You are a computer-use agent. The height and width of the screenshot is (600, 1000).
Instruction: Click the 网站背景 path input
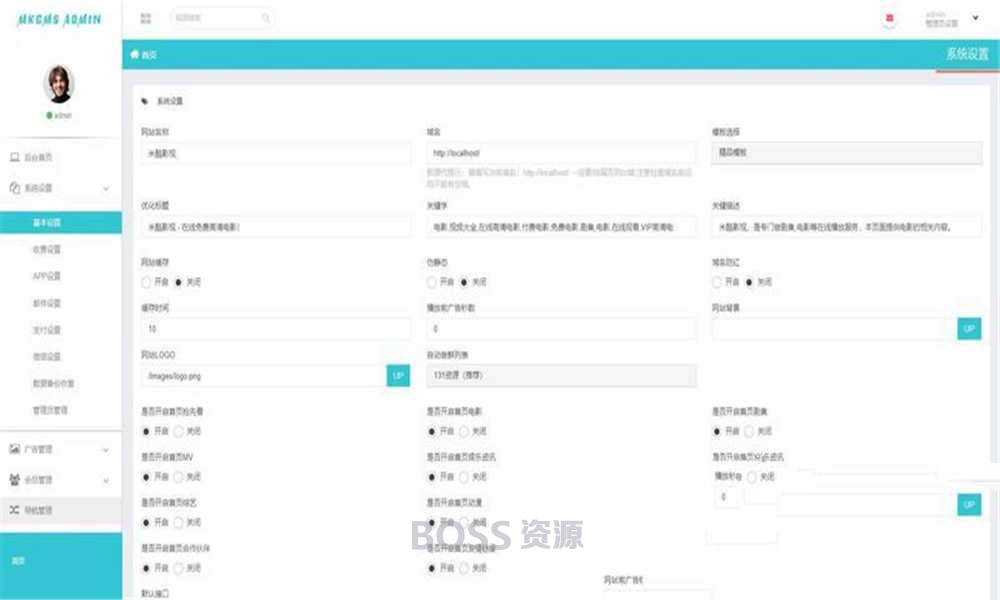pyautogui.click(x=834, y=329)
